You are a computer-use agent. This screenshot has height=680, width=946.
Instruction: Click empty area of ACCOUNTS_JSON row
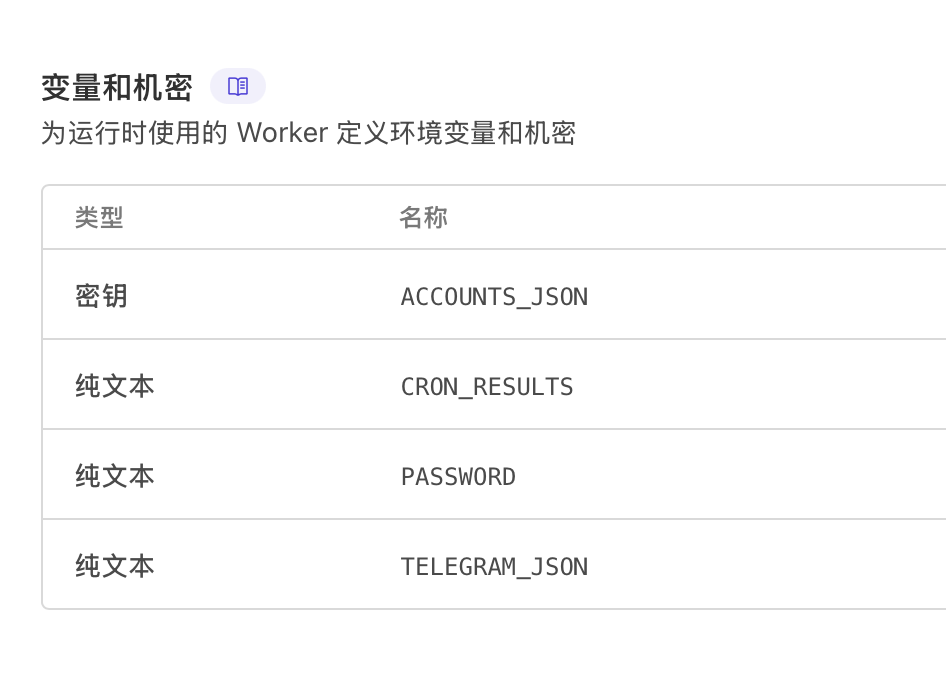tap(766, 294)
